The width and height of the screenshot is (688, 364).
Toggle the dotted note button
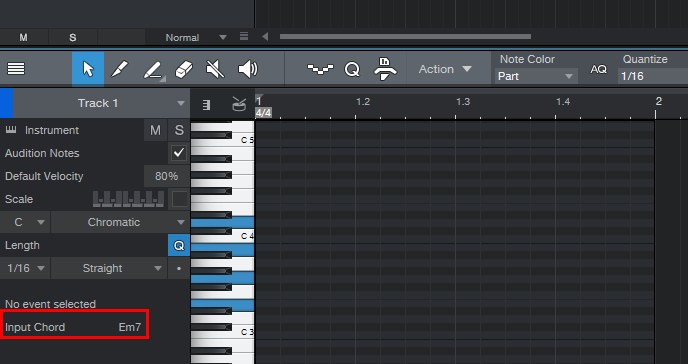[x=179, y=268]
